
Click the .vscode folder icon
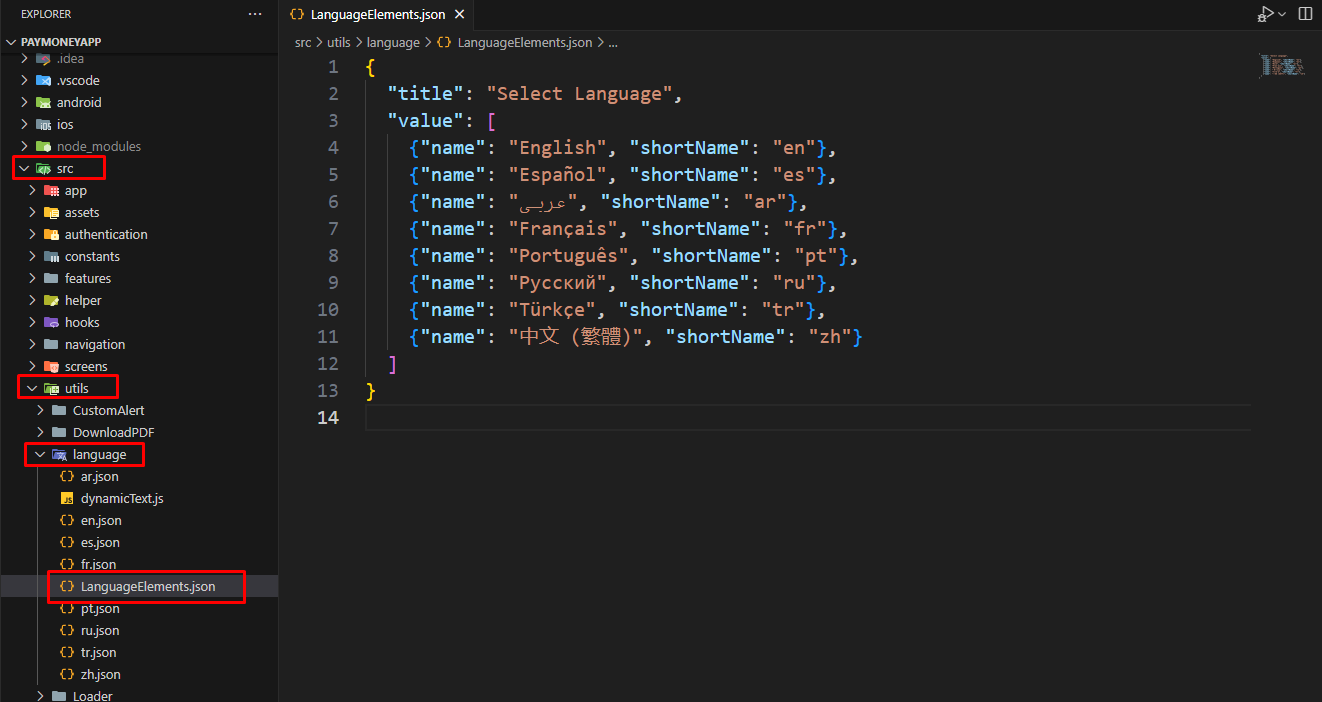(x=43, y=80)
